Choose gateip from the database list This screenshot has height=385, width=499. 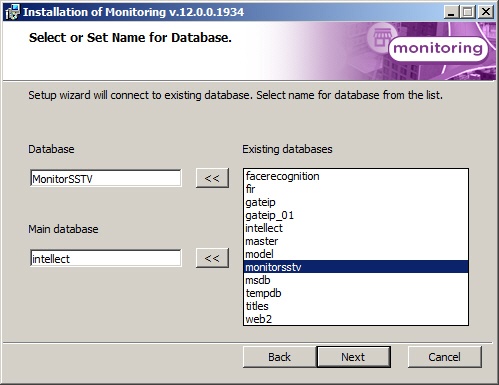click(356, 202)
